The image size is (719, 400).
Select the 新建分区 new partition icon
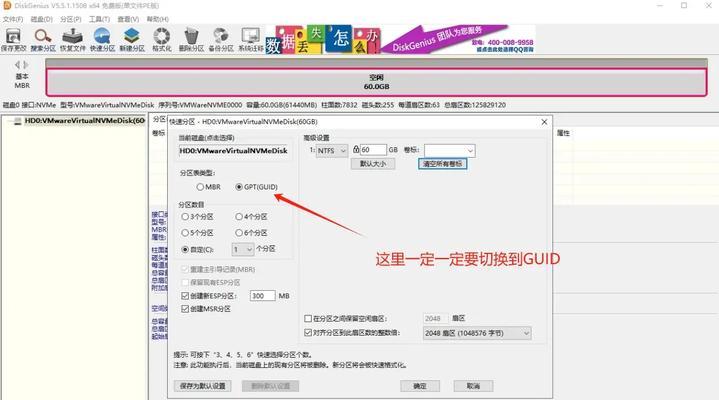[x=132, y=39]
